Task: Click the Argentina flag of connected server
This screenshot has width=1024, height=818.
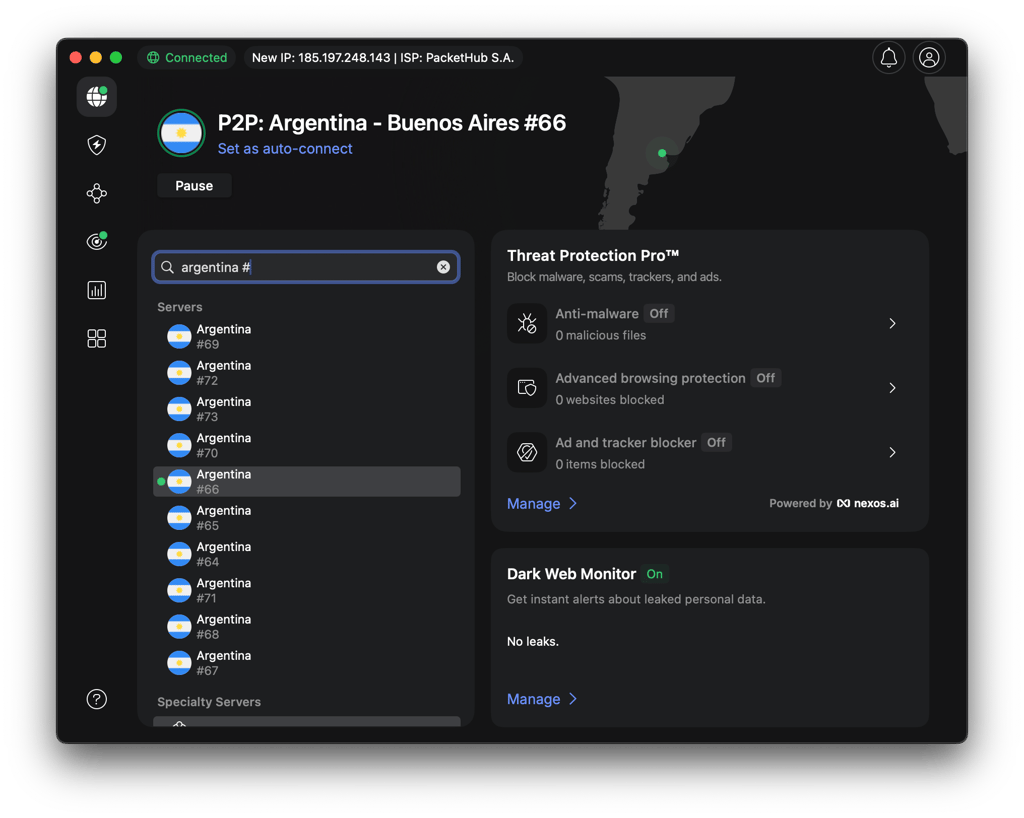Action: tap(182, 133)
